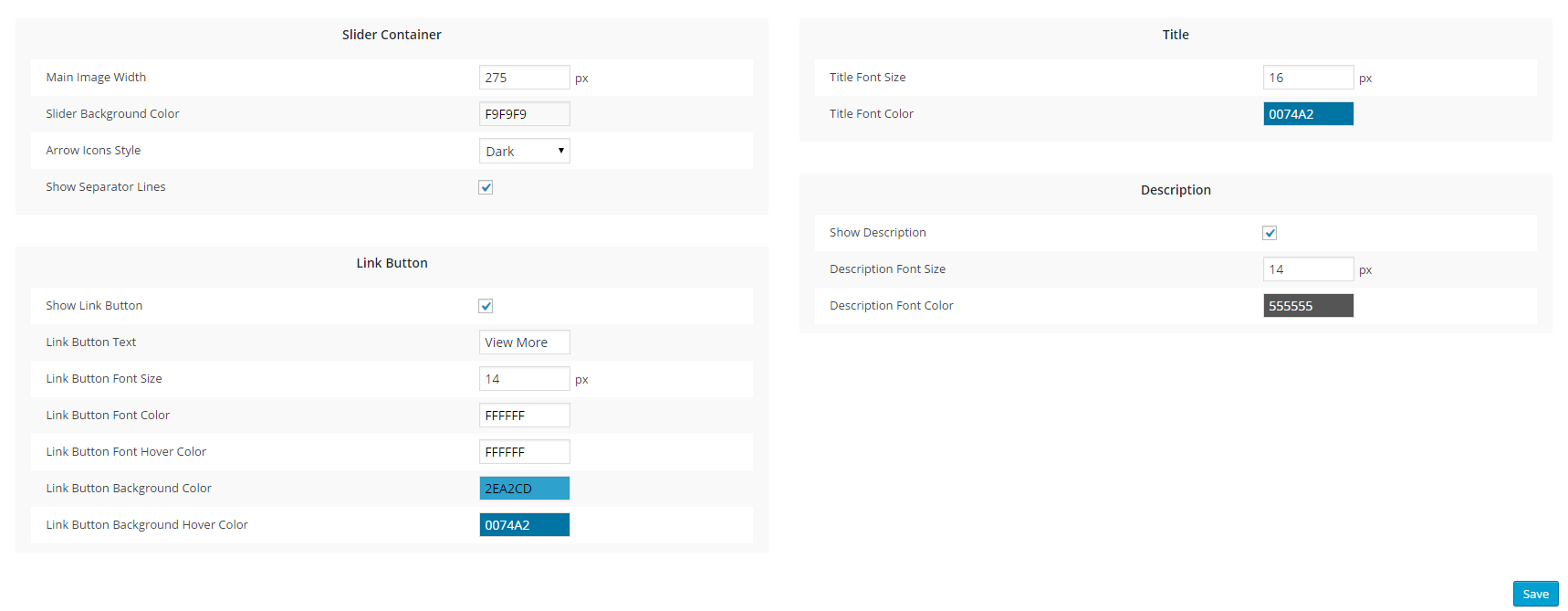Viewport: 1568px width, 611px height.
Task: Edit the Link Button Font Size field
Action: 525,379
